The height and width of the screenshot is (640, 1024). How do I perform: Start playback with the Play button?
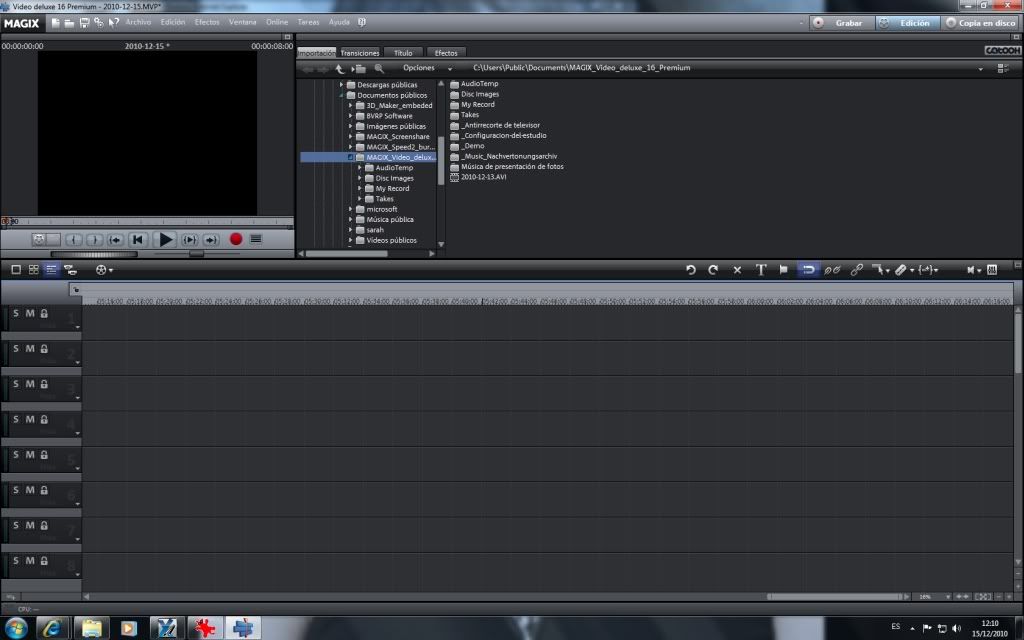(x=165, y=240)
